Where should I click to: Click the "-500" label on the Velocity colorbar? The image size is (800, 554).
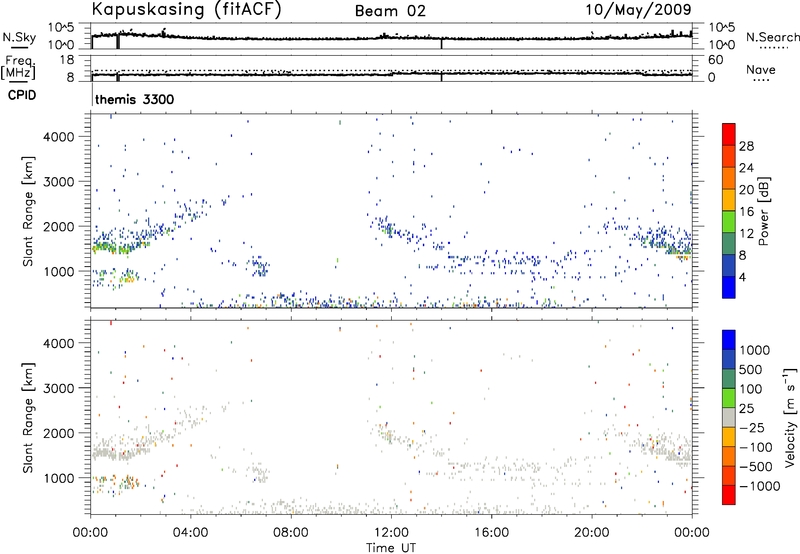coord(756,466)
